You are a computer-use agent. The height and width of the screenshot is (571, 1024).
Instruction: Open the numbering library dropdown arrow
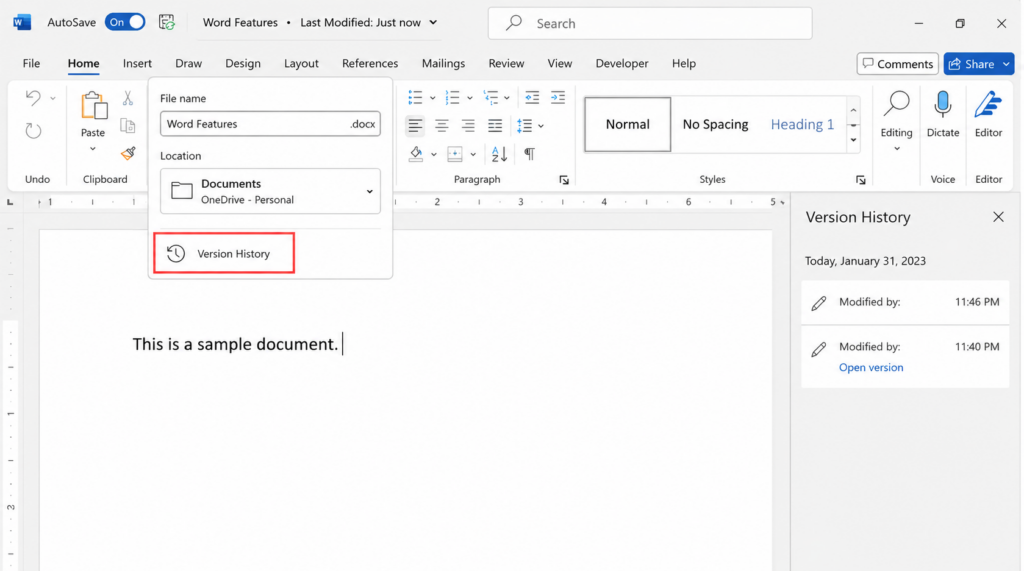pyautogui.click(x=470, y=99)
